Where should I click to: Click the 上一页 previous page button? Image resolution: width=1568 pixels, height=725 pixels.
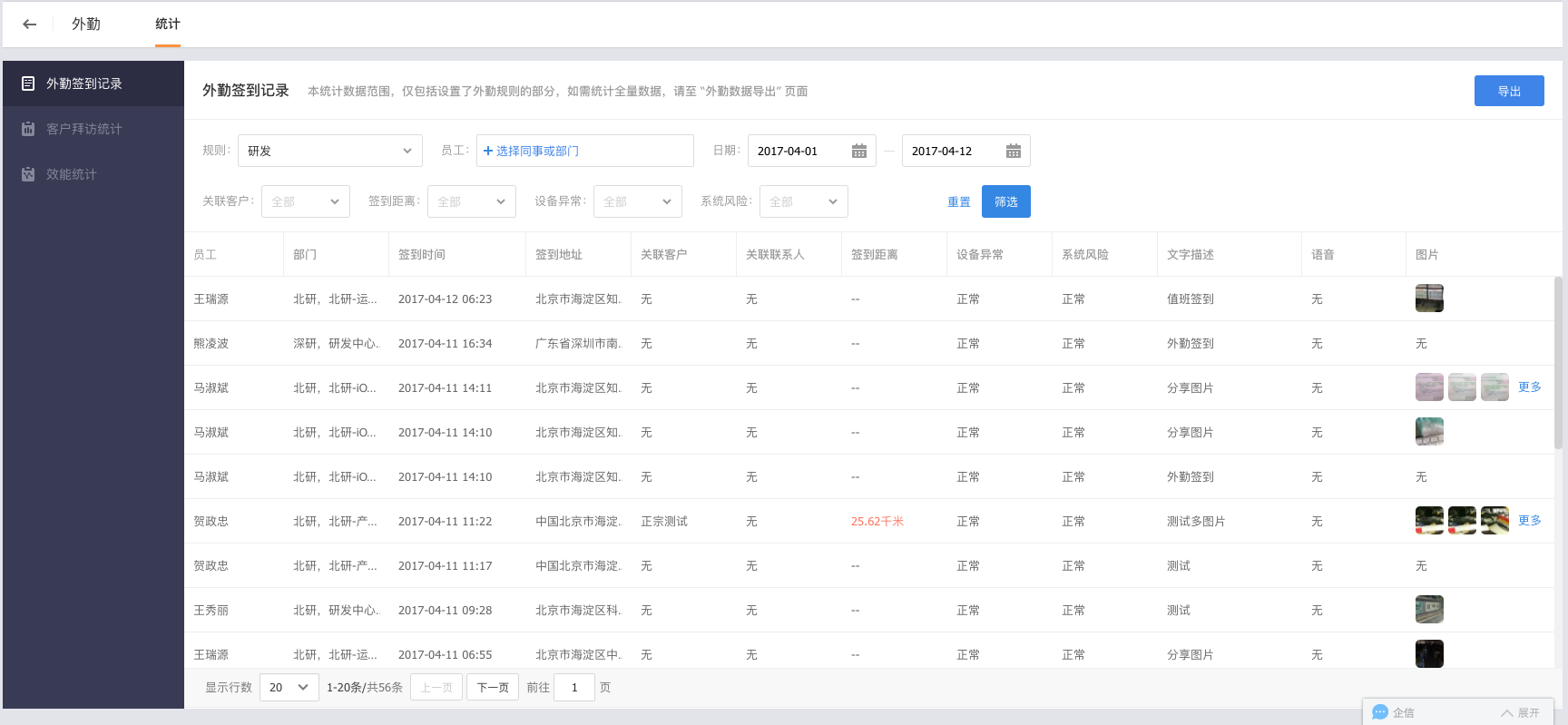coord(436,687)
